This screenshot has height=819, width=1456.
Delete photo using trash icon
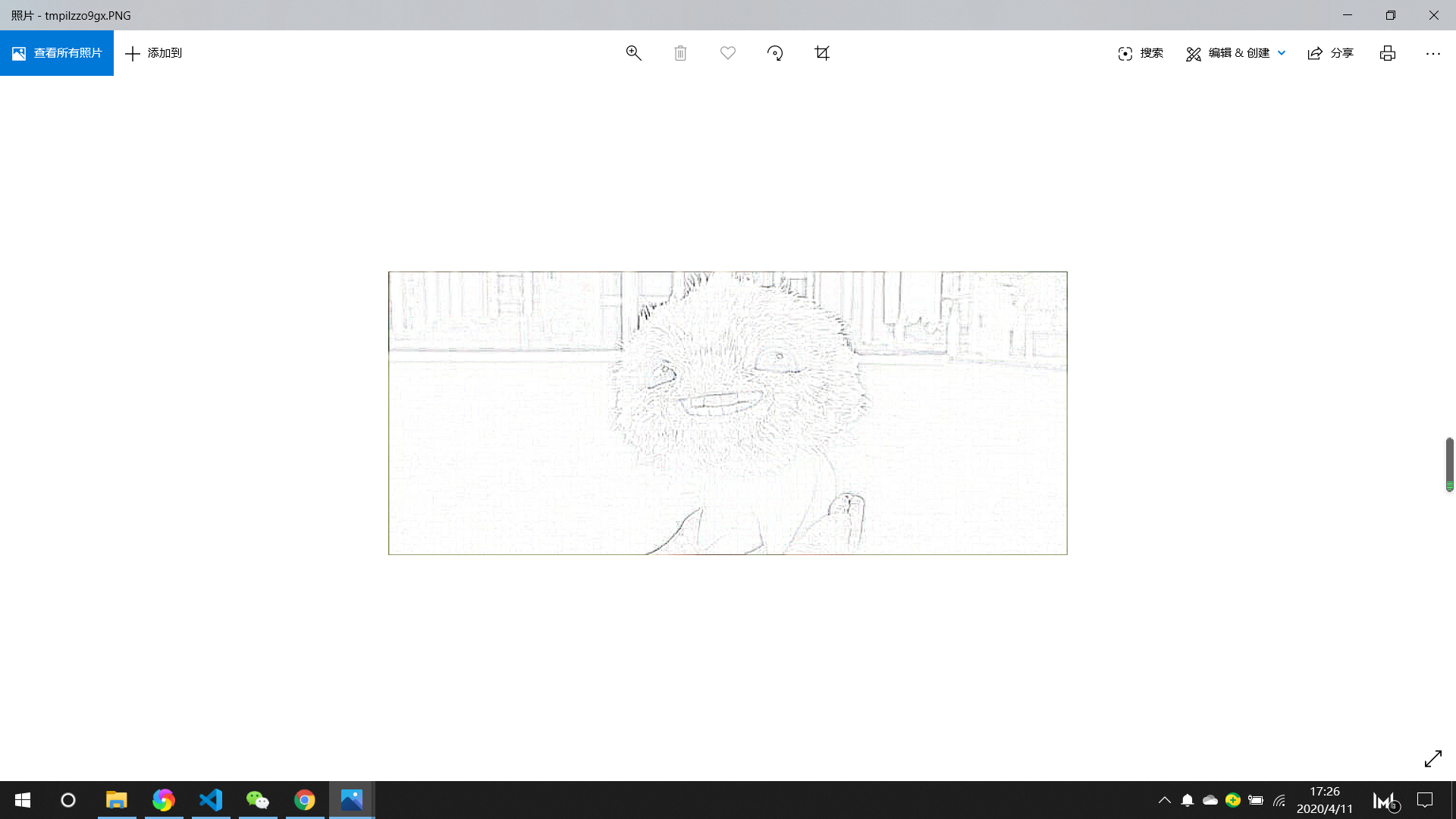pyautogui.click(x=680, y=53)
